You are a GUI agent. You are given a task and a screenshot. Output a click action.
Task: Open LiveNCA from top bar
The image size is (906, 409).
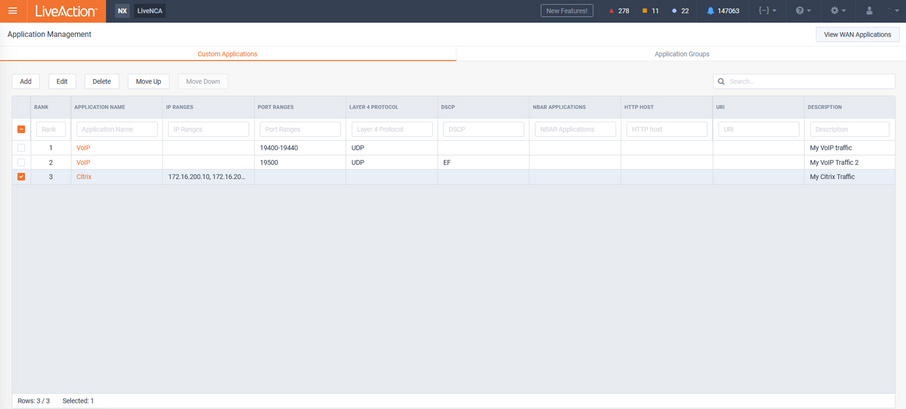[150, 10]
